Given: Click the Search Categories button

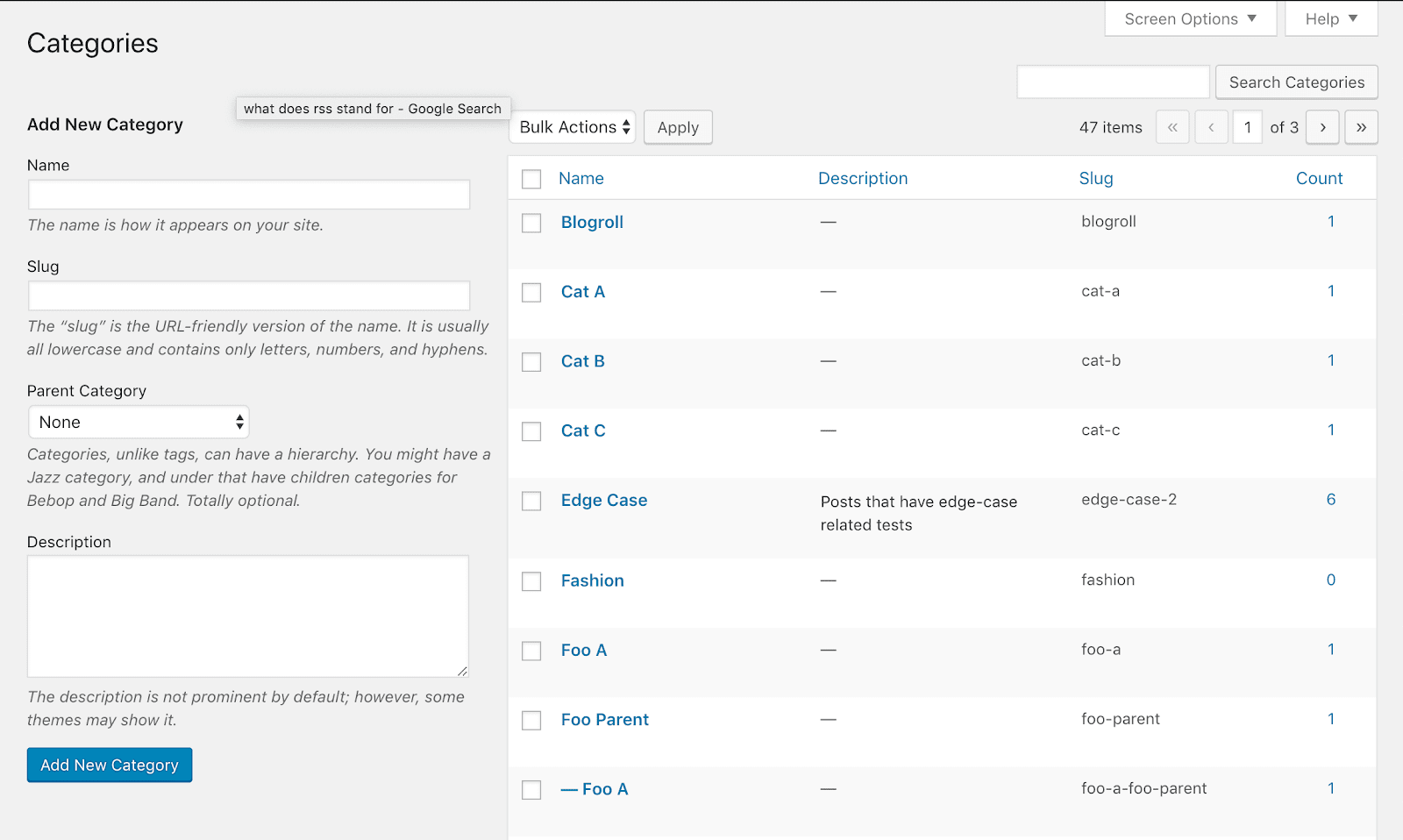Looking at the screenshot, I should coord(1296,82).
